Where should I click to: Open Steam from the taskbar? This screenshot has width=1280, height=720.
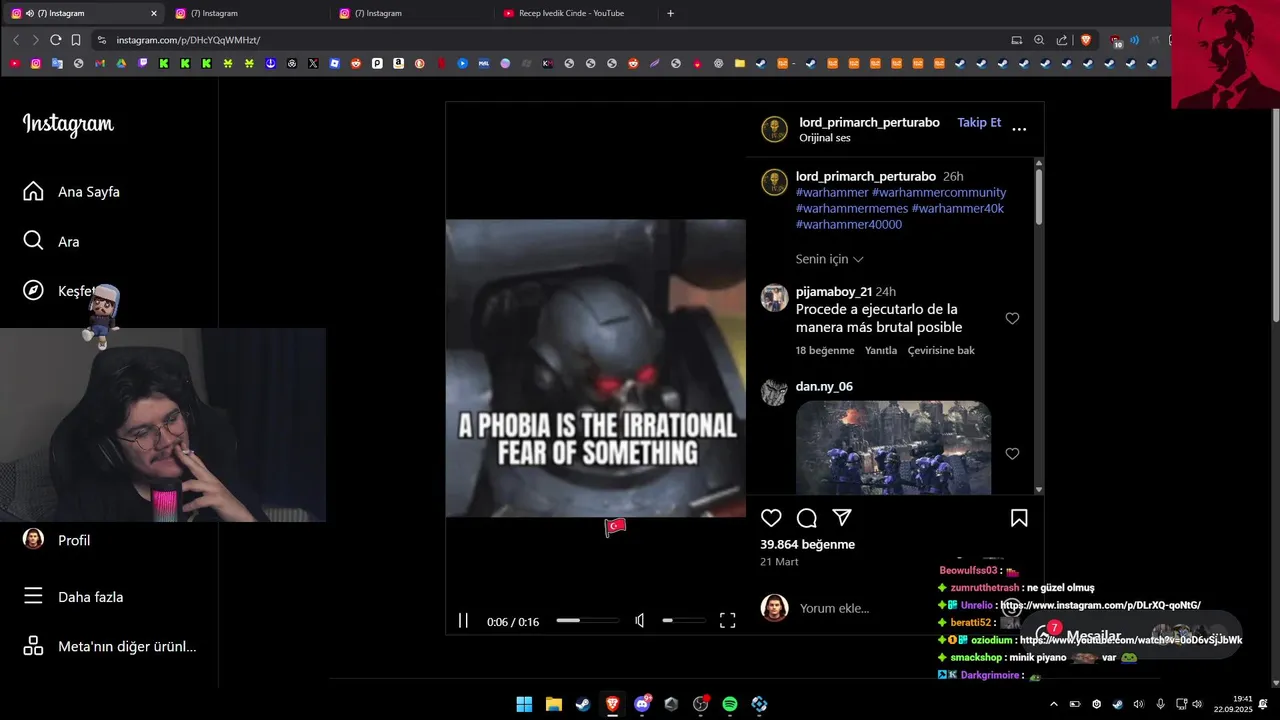coord(582,704)
